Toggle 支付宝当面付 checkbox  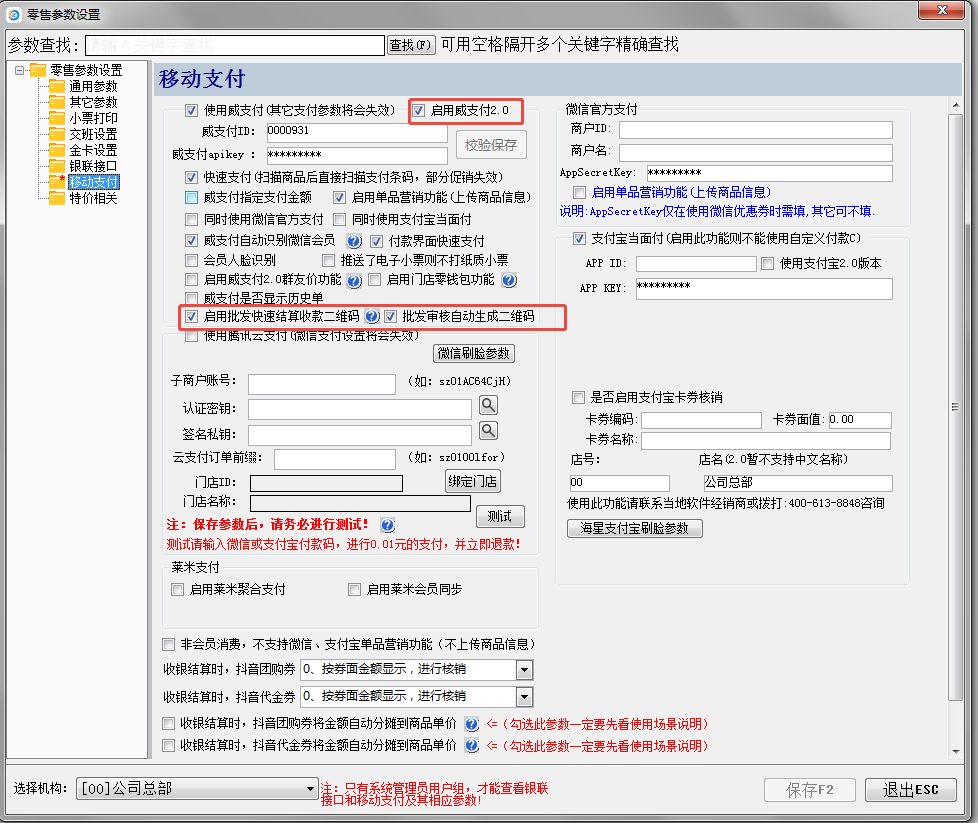(579, 238)
